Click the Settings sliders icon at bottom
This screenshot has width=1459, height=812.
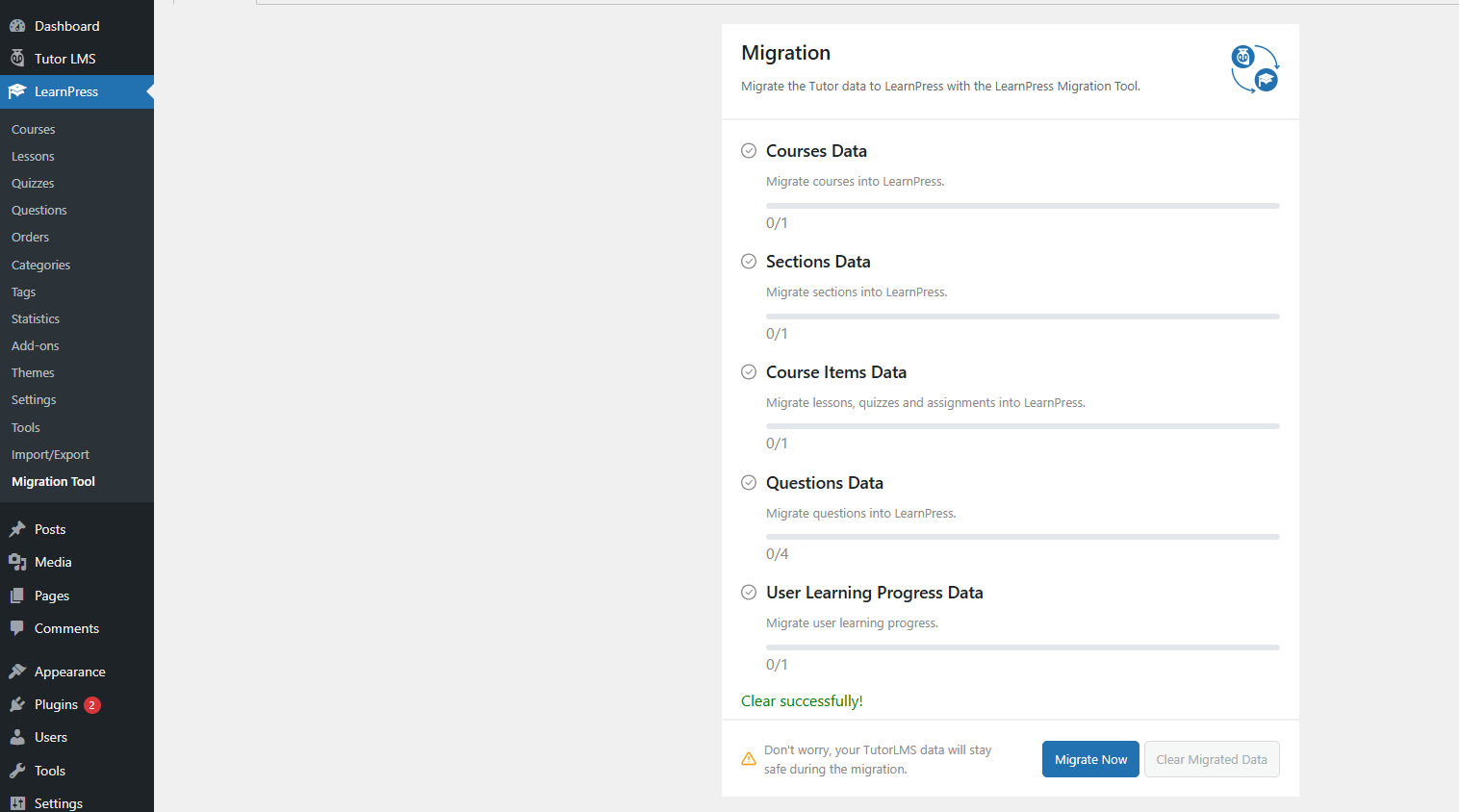coord(17,803)
